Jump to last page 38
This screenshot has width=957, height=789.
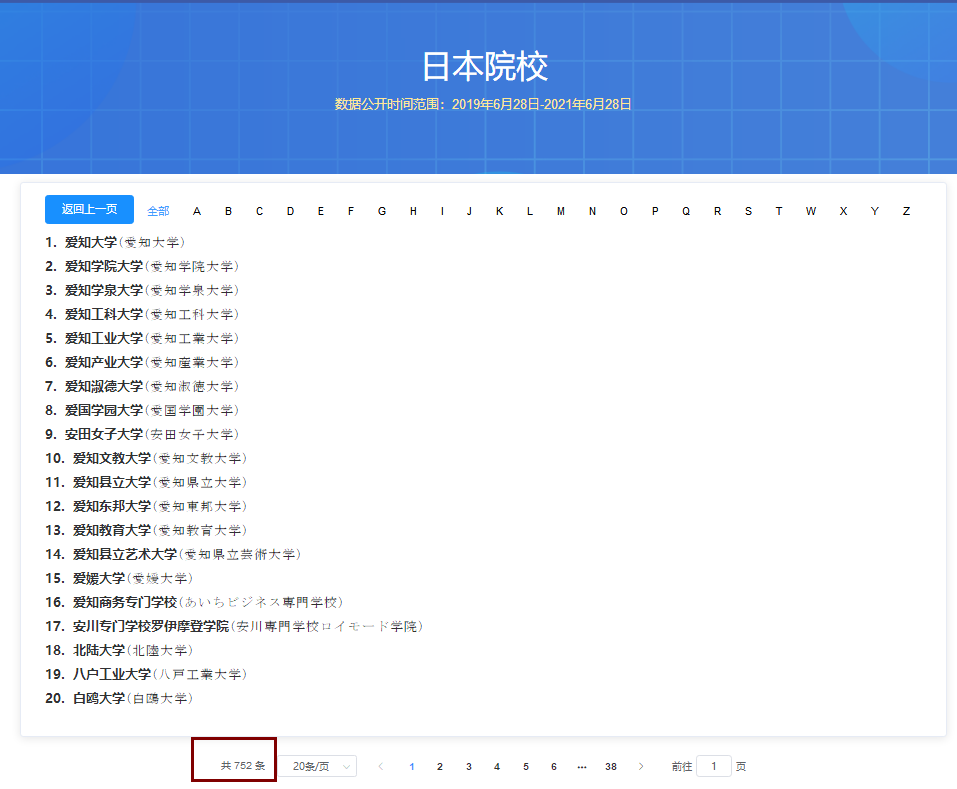tap(610, 766)
